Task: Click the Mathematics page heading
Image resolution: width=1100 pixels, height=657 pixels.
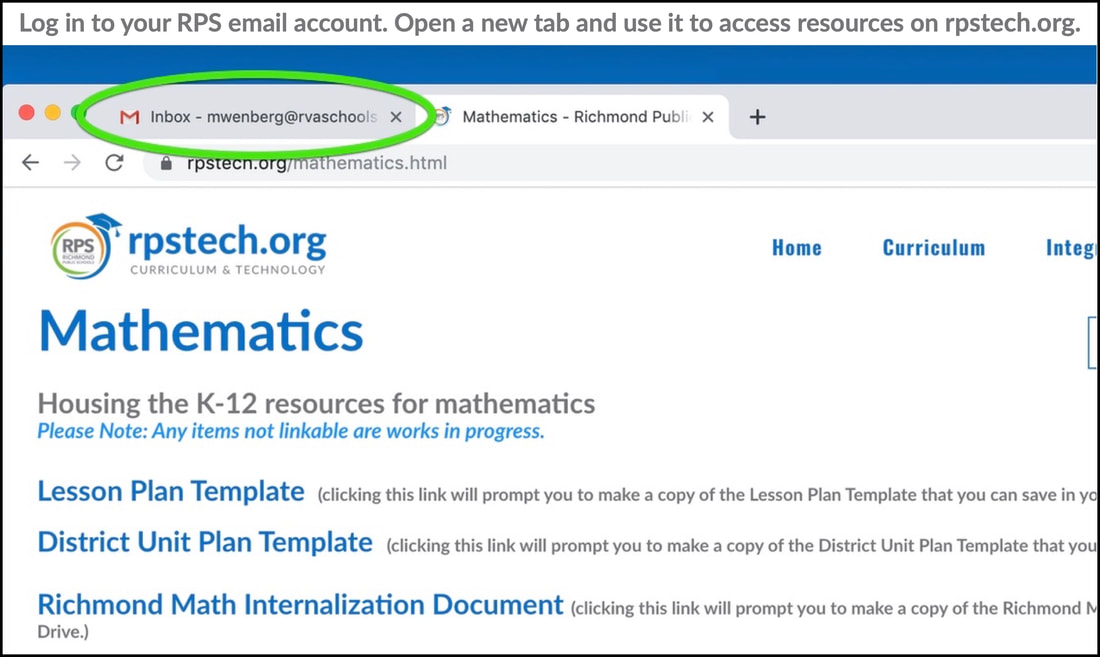Action: click(201, 330)
